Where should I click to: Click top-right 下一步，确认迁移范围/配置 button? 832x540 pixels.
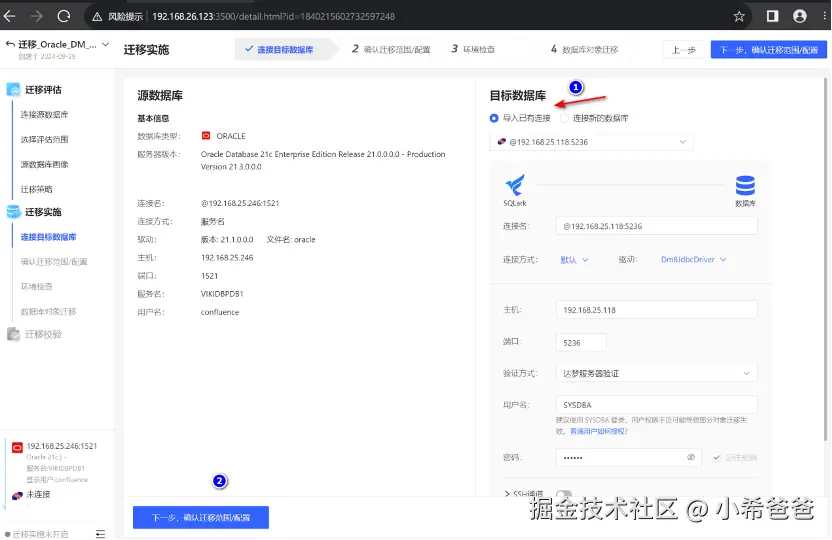pyautogui.click(x=769, y=50)
